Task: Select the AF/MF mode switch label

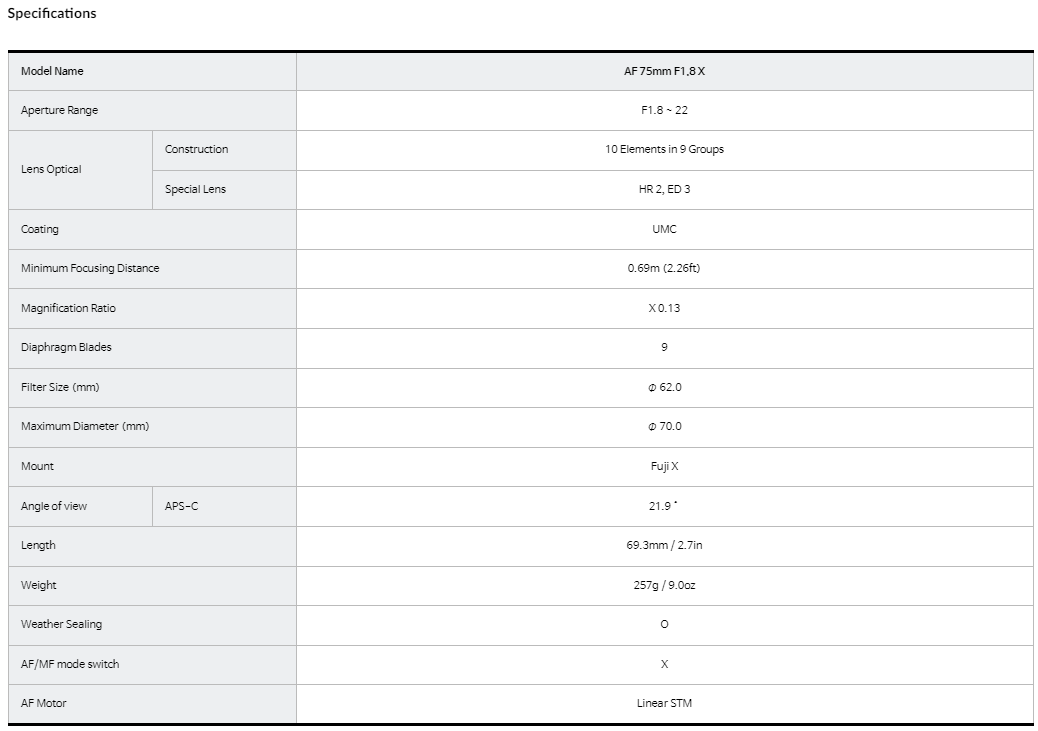Action: tap(70, 664)
